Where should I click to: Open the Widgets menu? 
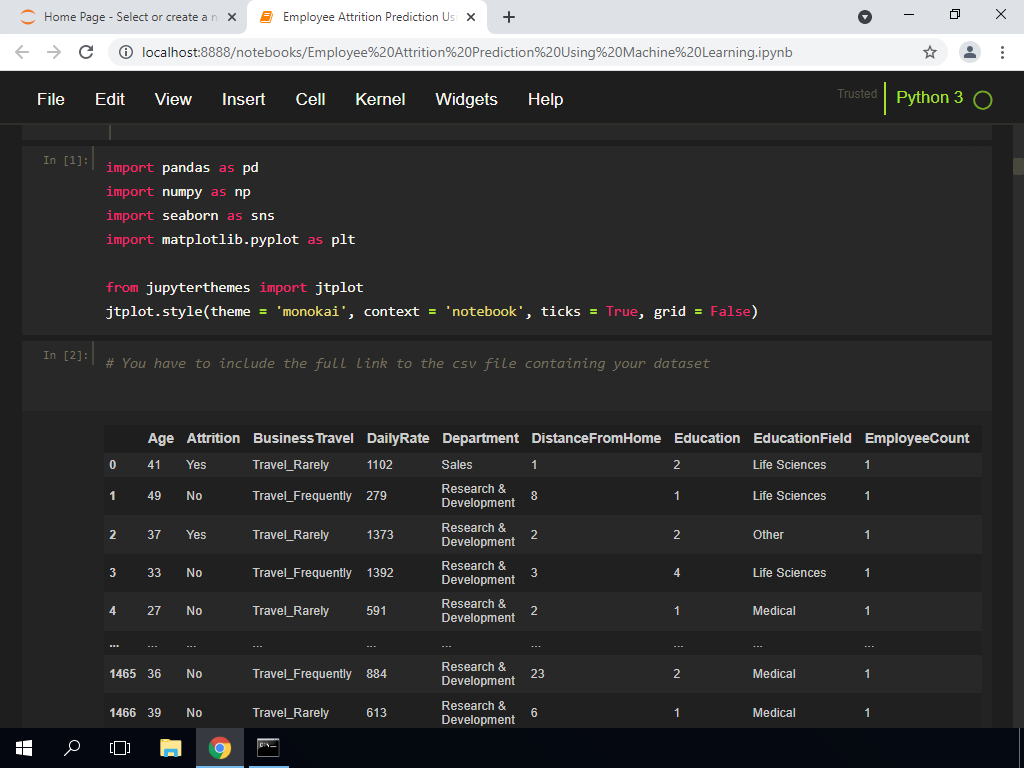click(x=466, y=99)
